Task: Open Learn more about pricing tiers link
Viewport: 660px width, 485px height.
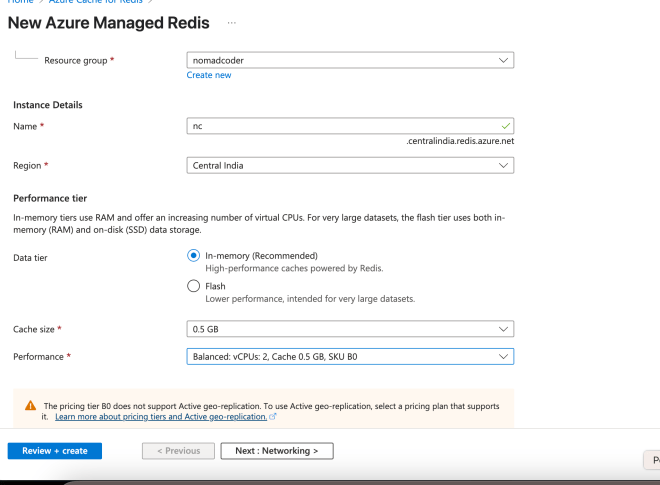Action: coord(161,416)
